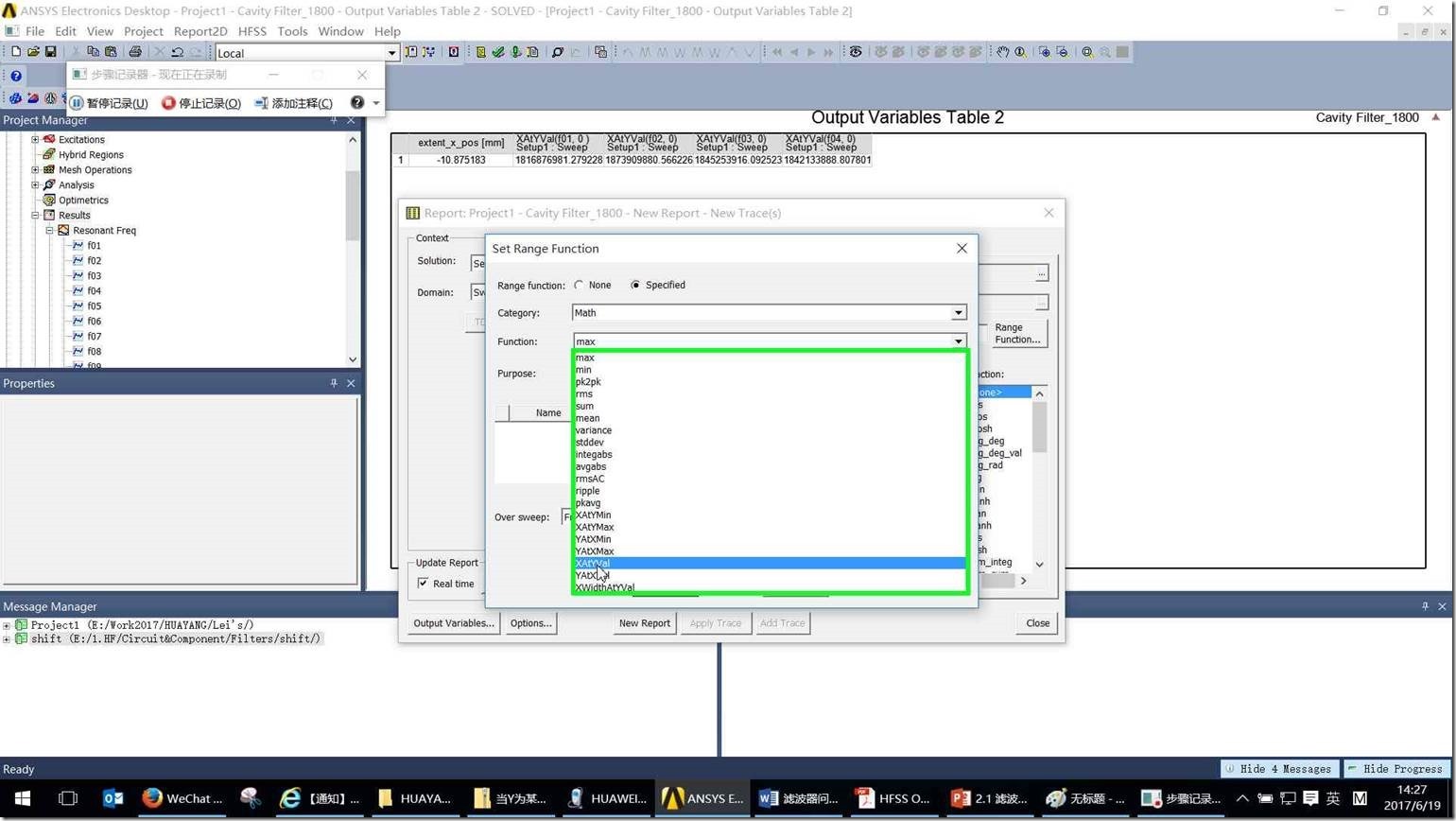This screenshot has width=1456, height=821.
Task: Open Task View on the taskbar
Action: 67,798
